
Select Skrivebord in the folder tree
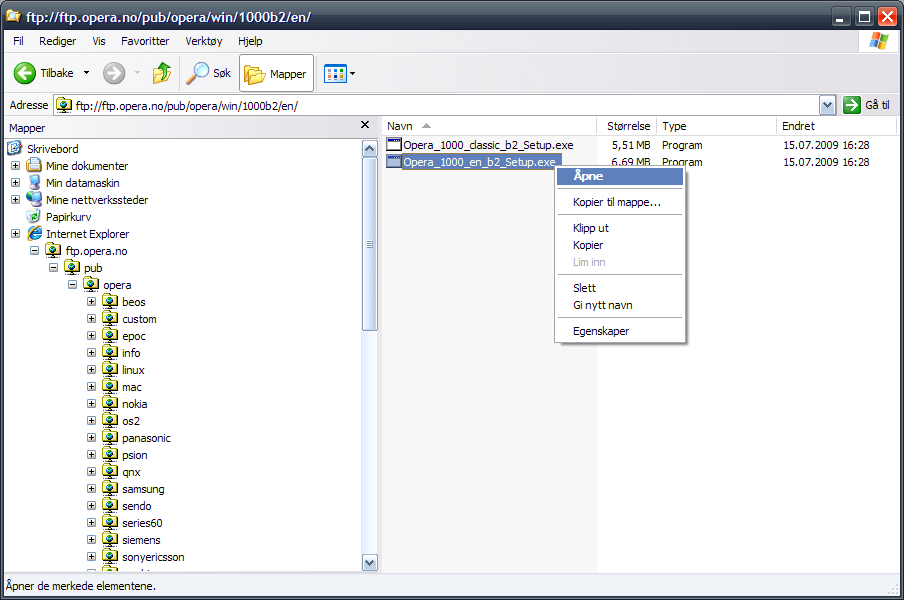(x=52, y=149)
